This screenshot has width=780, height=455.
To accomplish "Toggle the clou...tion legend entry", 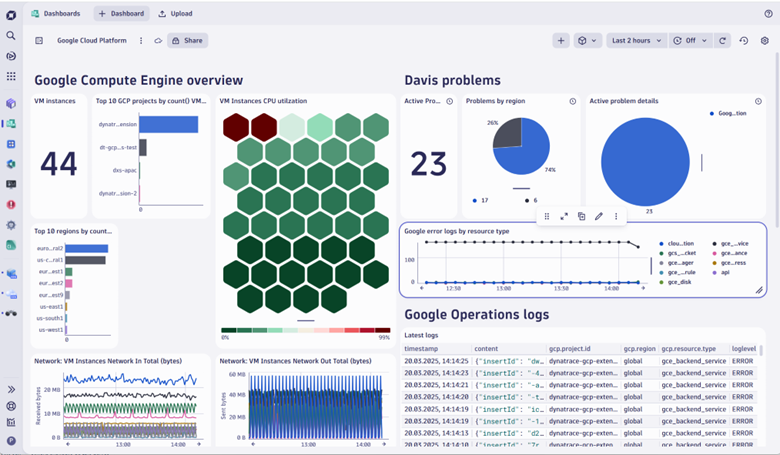I will tap(677, 244).
